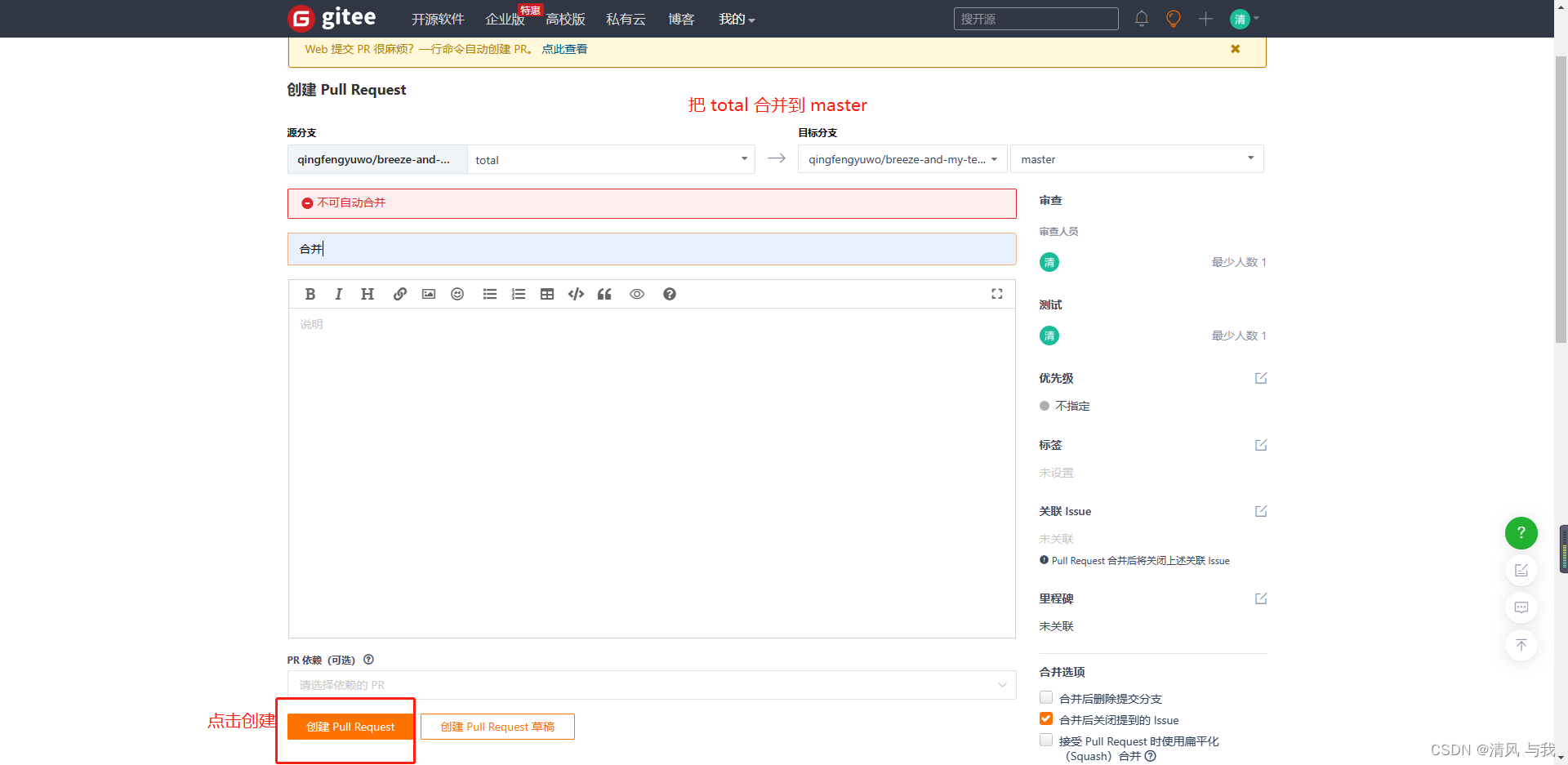Open emoji picker smiley icon
1568x765 pixels.
point(457,294)
